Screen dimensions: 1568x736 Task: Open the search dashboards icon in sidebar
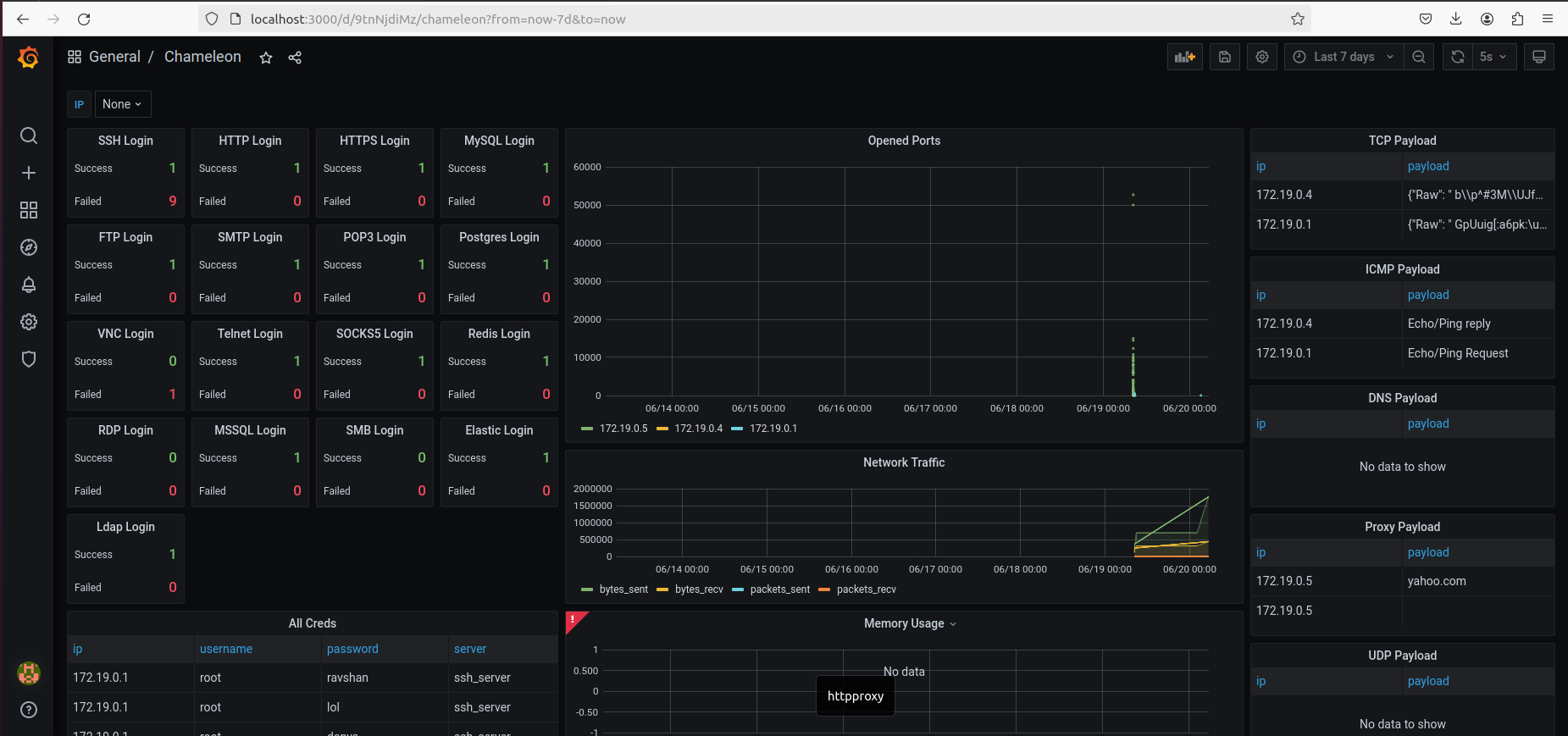28,136
